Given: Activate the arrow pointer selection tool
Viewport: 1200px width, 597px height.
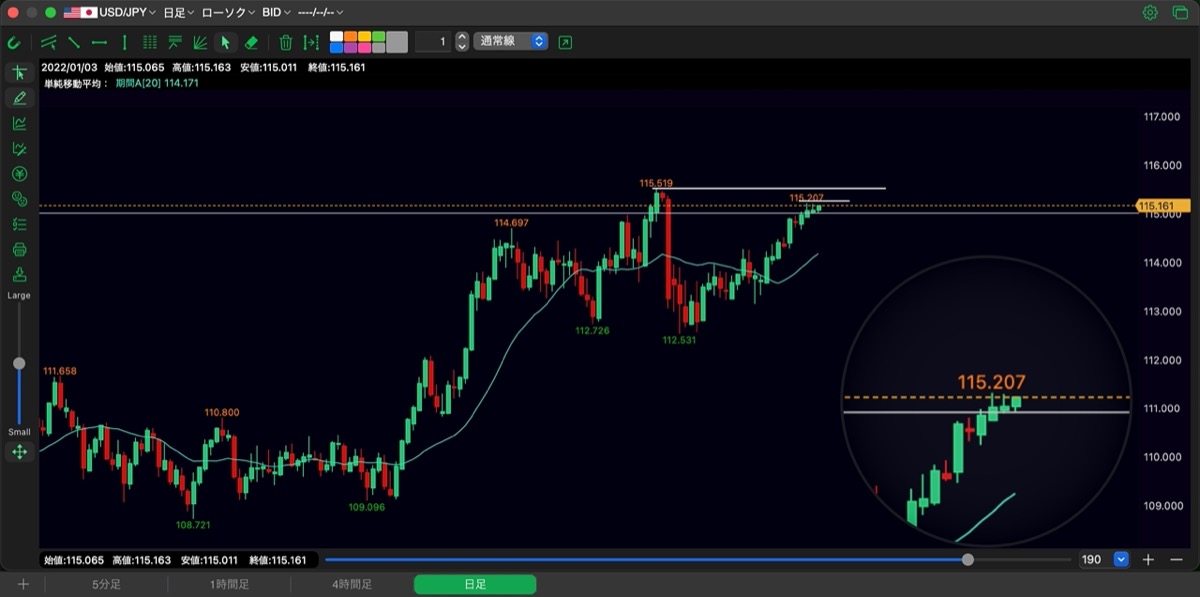Looking at the screenshot, I should [x=225, y=42].
